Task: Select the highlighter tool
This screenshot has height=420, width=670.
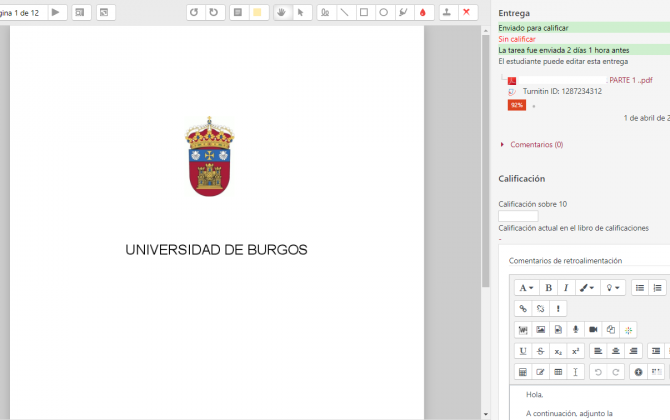Action: 403,12
